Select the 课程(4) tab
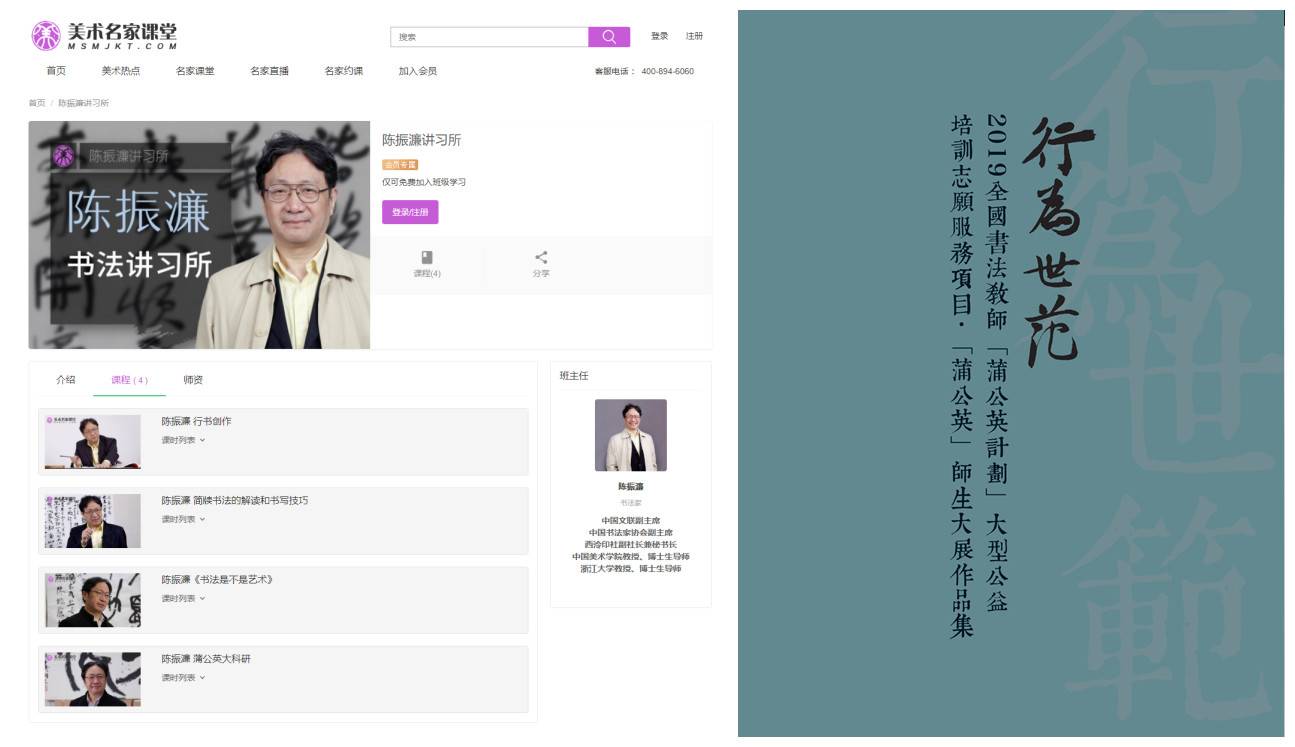Image resolution: width=1295 pixels, height=747 pixels. 129,380
